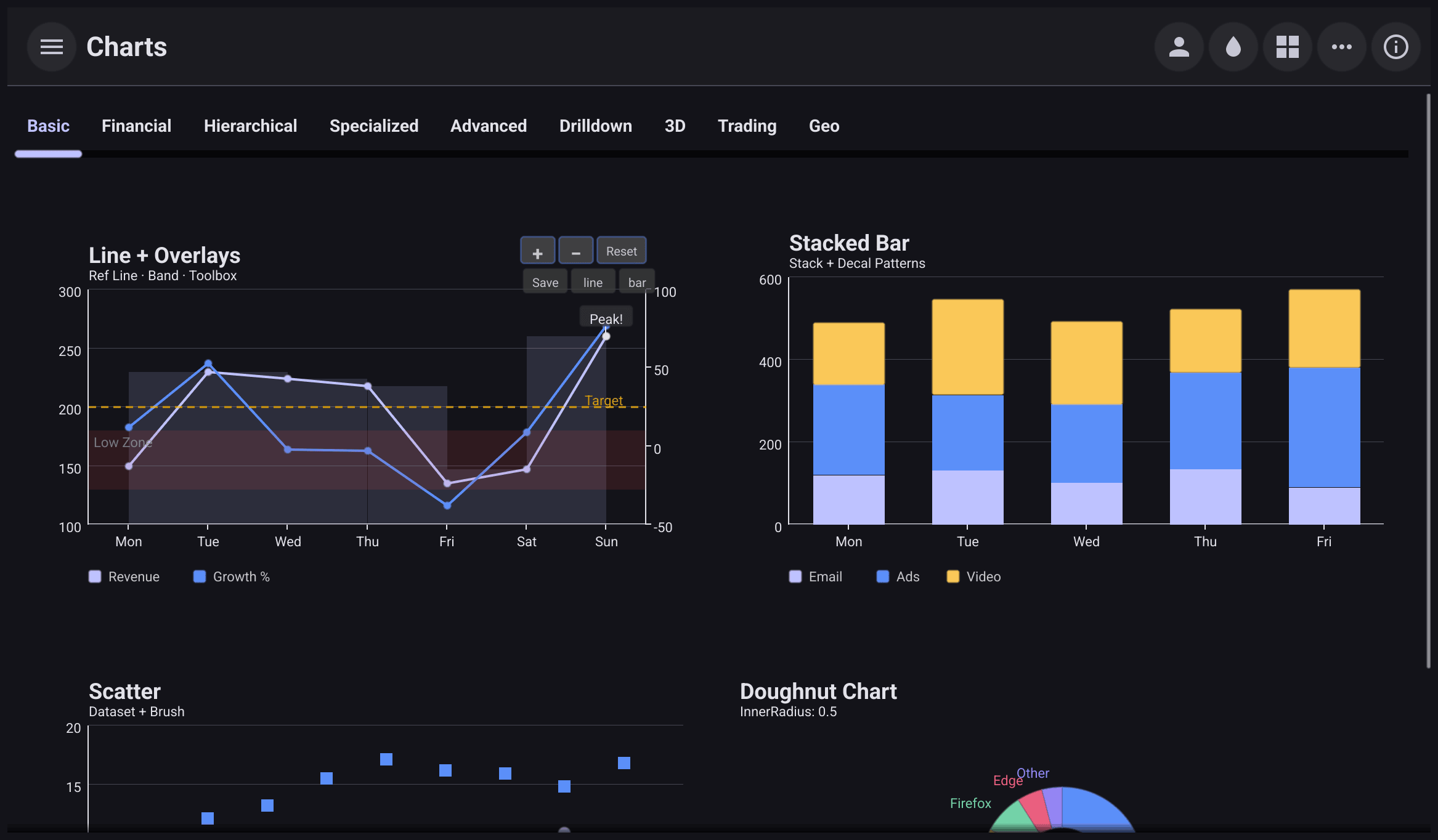This screenshot has height=840, width=1438.
Task: Open the Advanced tab
Action: (489, 126)
